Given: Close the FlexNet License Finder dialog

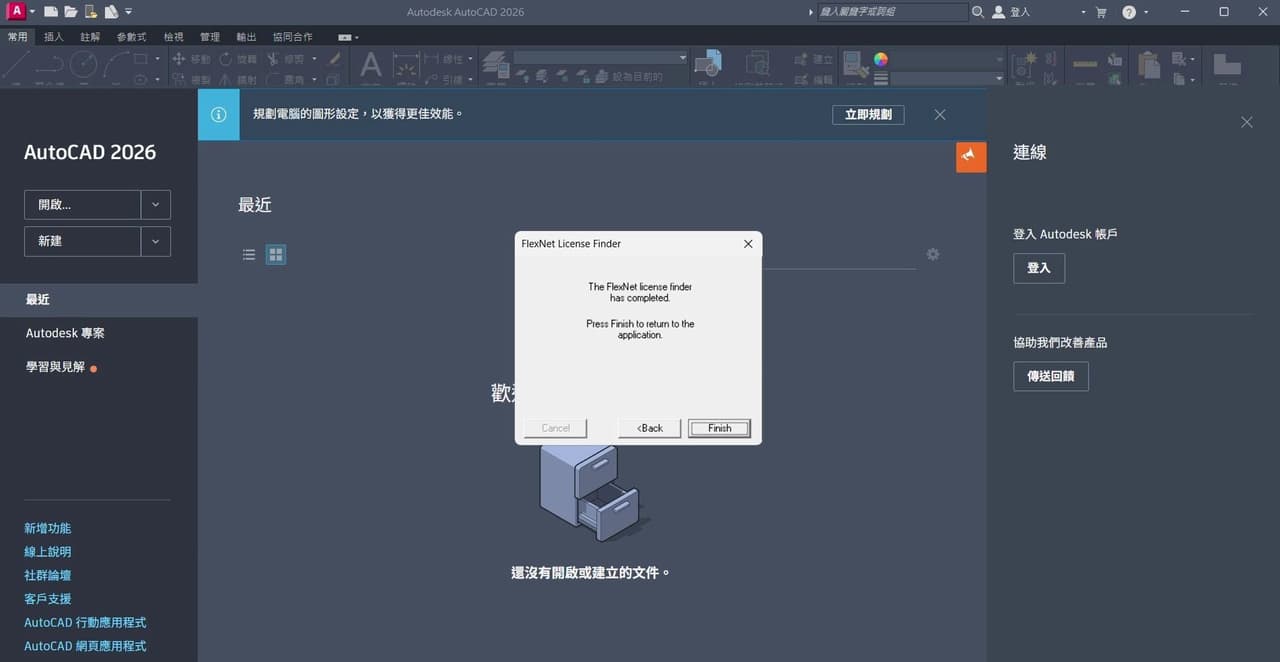Looking at the screenshot, I should pos(748,244).
